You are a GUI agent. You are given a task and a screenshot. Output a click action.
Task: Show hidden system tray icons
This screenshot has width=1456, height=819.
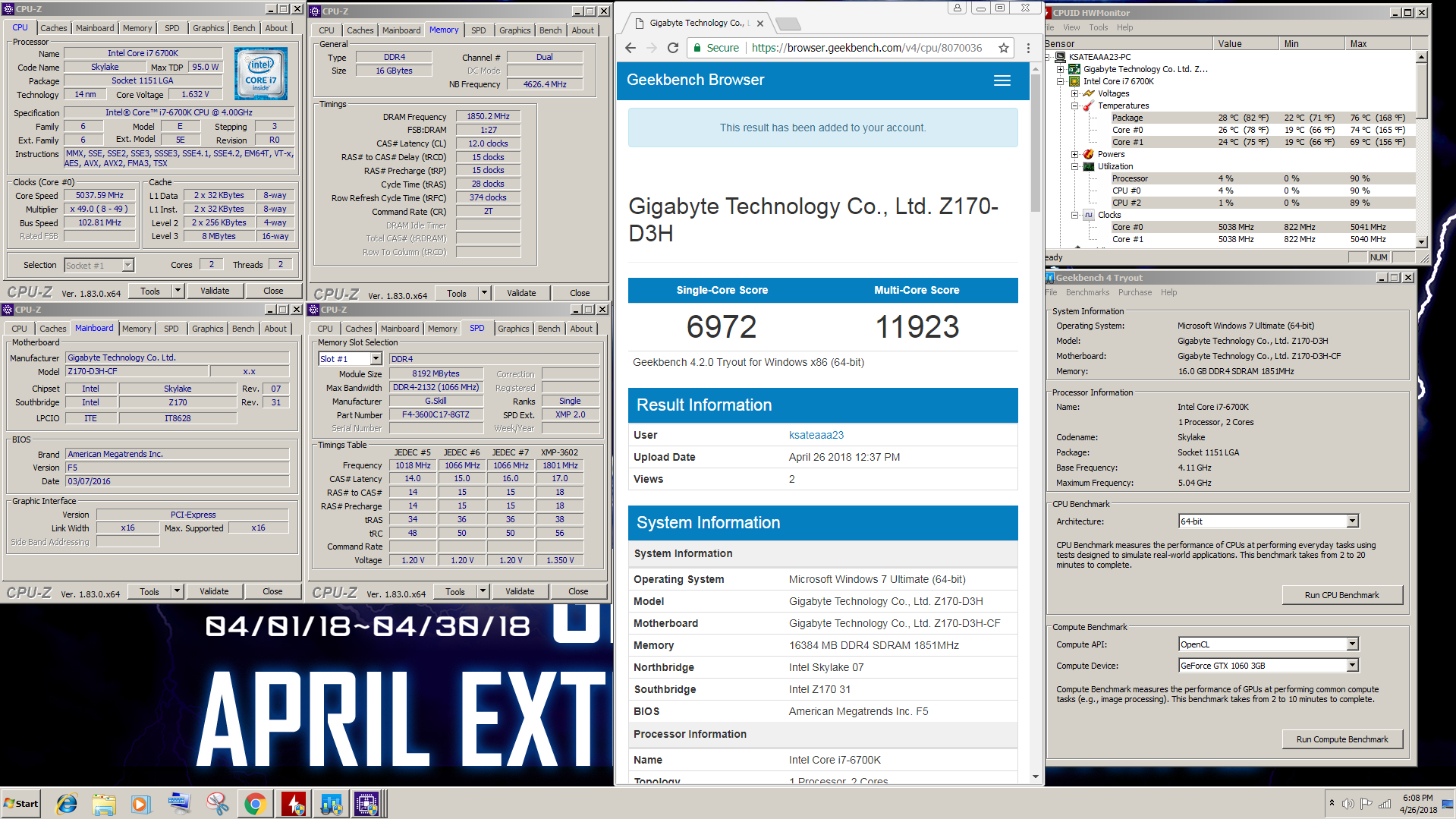pos(1331,804)
